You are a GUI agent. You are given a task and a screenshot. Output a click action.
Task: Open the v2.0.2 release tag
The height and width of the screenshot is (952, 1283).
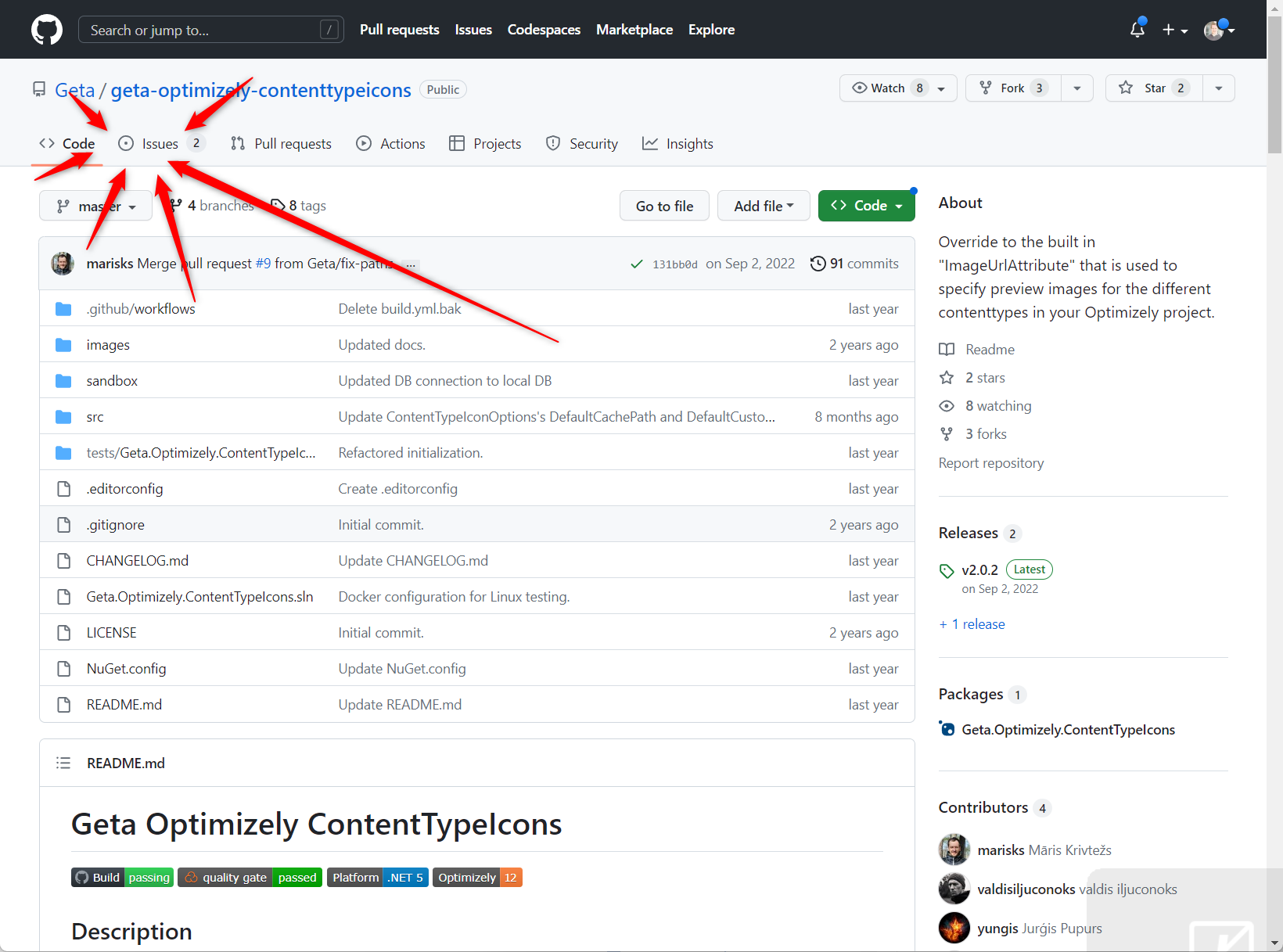pyautogui.click(x=979, y=569)
